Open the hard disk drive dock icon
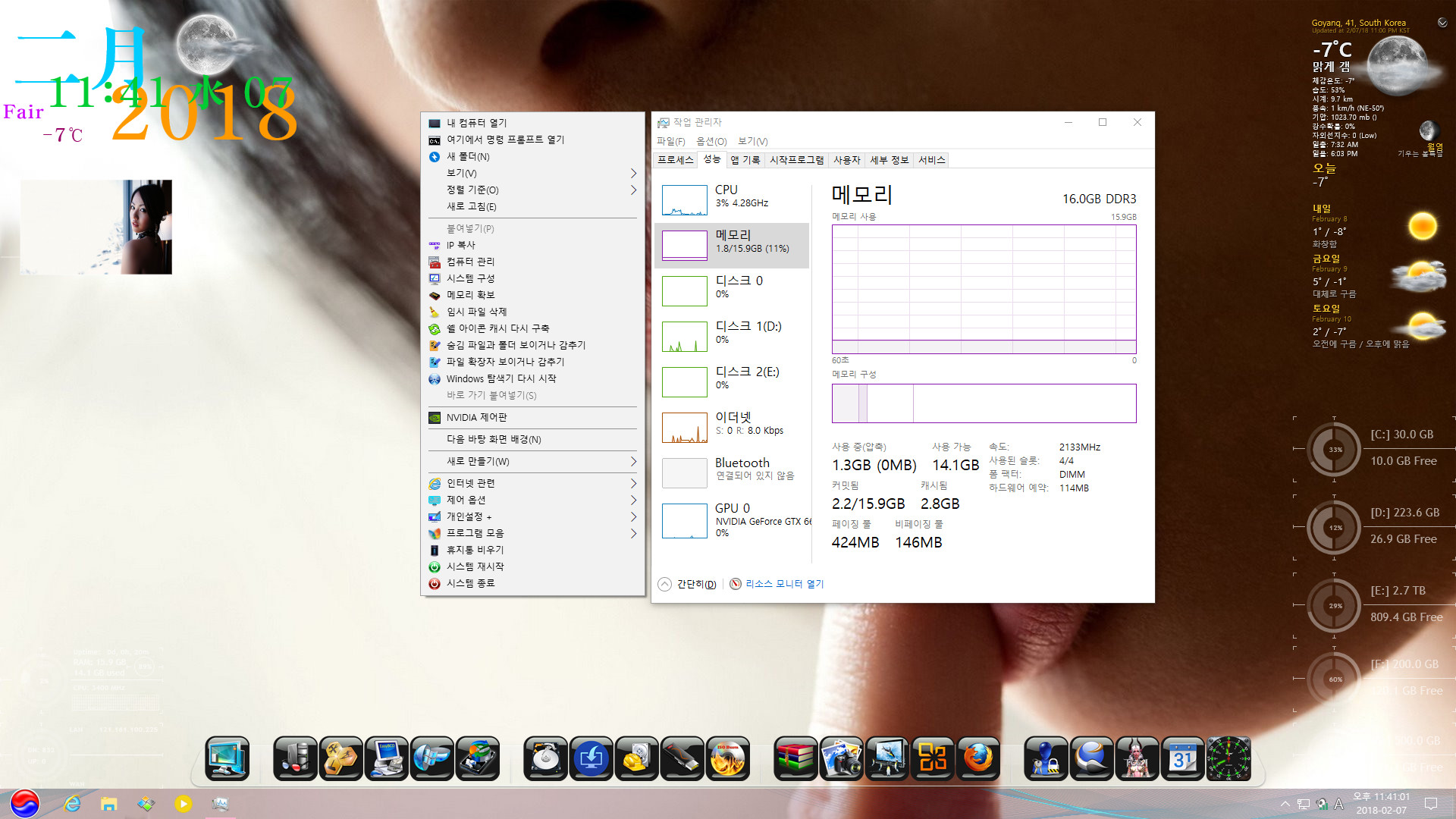 tap(545, 758)
